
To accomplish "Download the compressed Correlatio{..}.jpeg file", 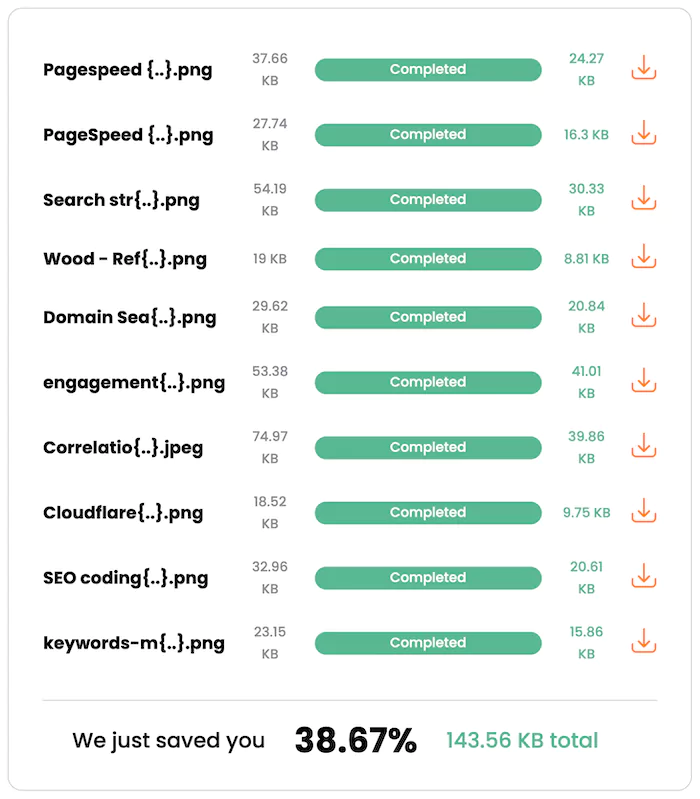I will click(x=643, y=447).
